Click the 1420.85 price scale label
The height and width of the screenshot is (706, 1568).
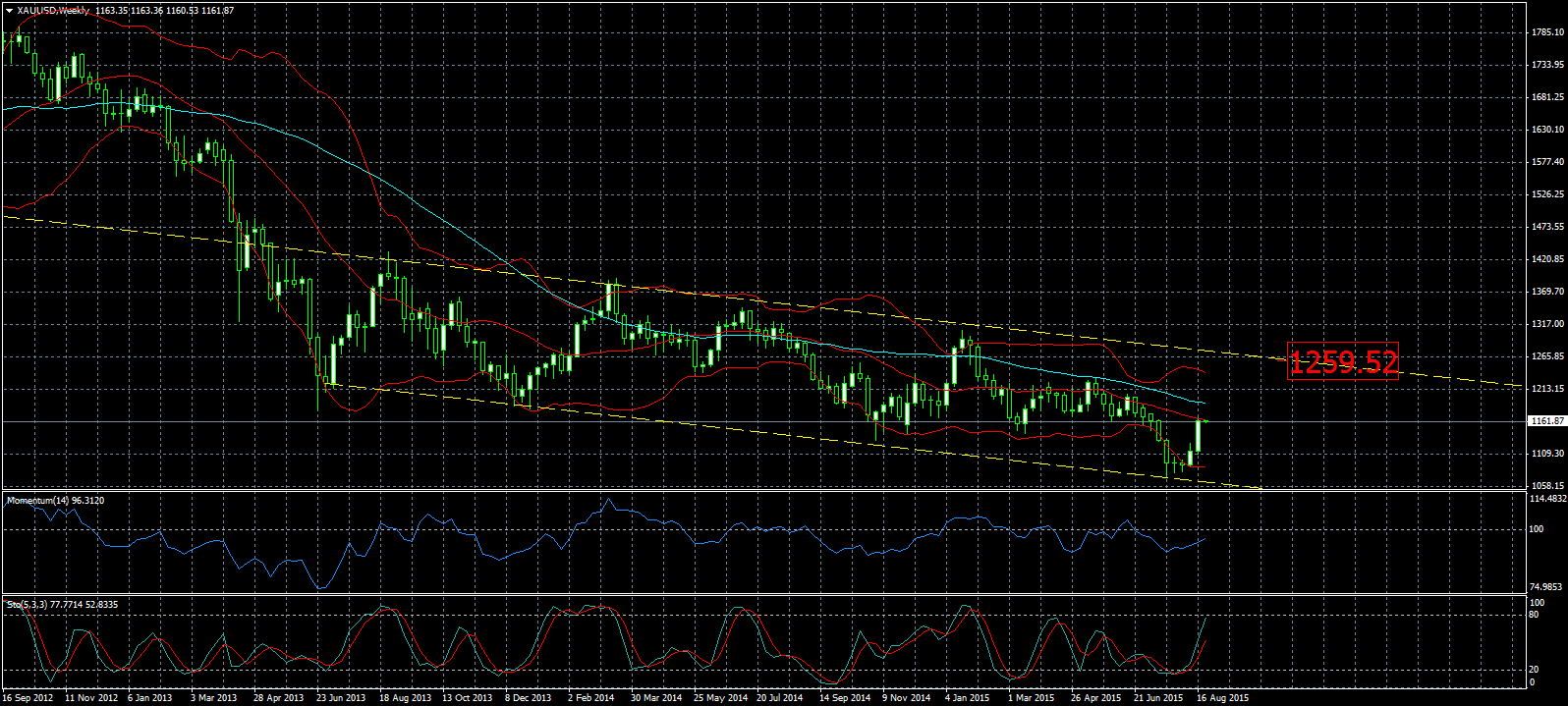pos(1547,259)
